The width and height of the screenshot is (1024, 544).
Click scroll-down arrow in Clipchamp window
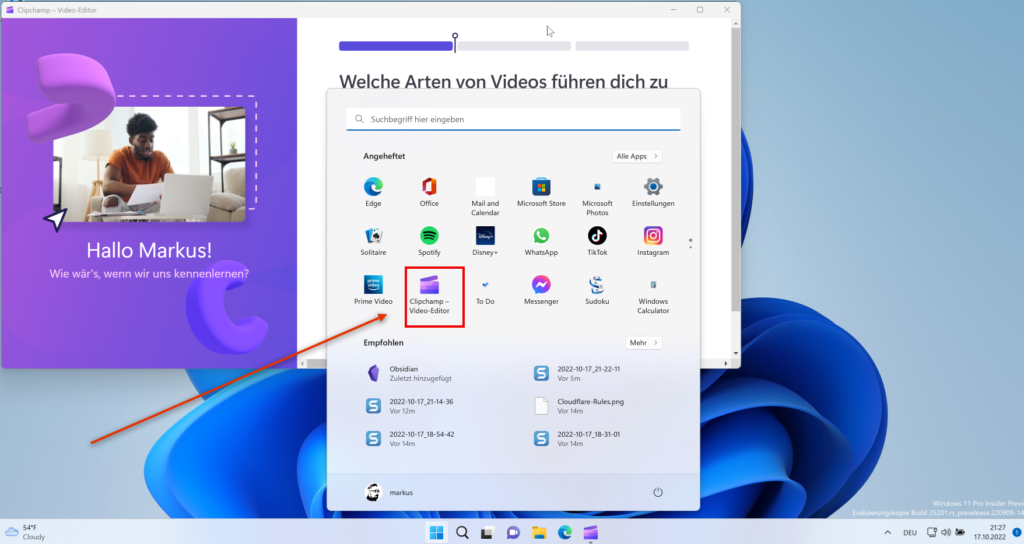[x=736, y=353]
